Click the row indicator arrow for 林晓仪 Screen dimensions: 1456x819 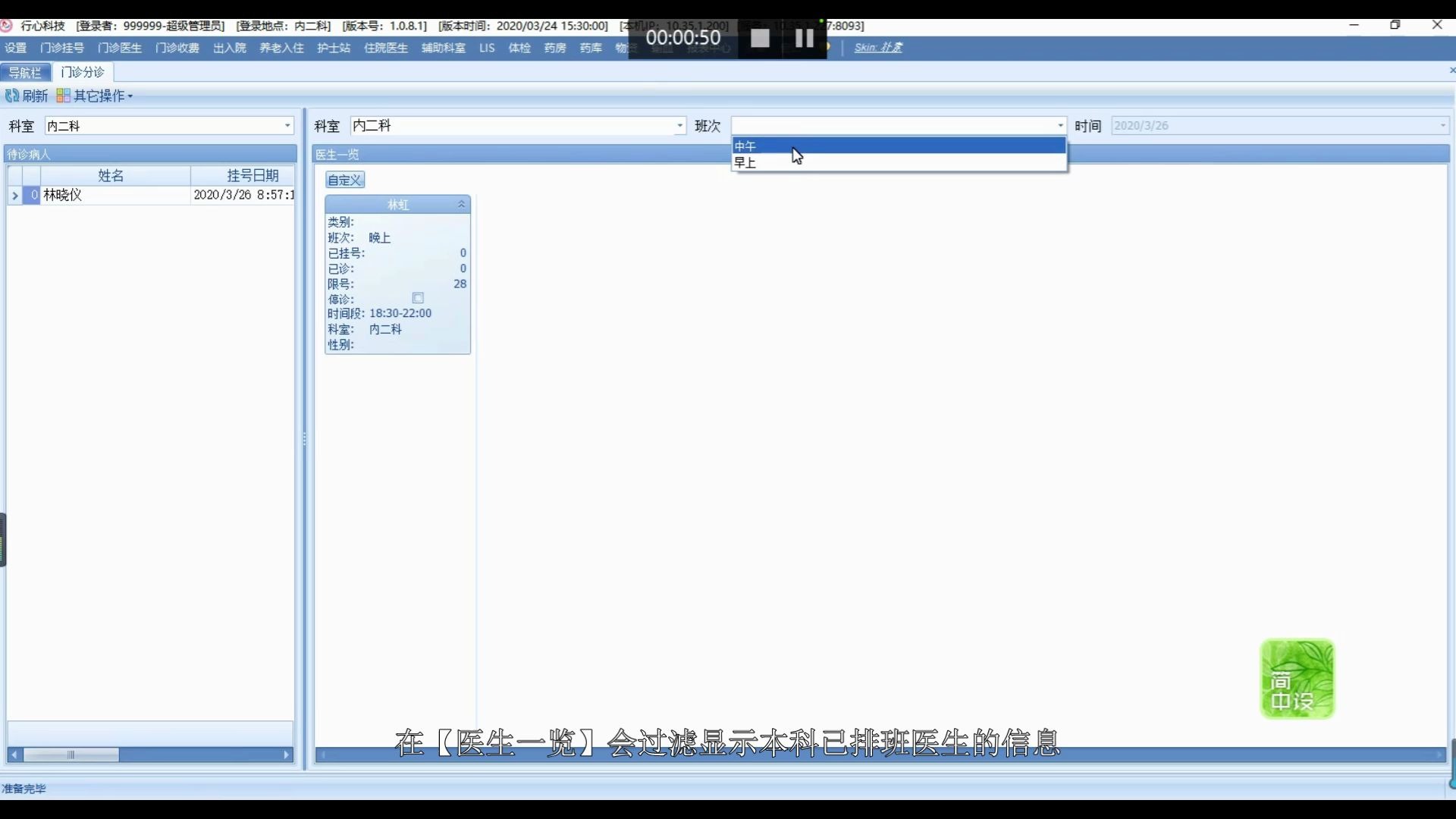(14, 196)
